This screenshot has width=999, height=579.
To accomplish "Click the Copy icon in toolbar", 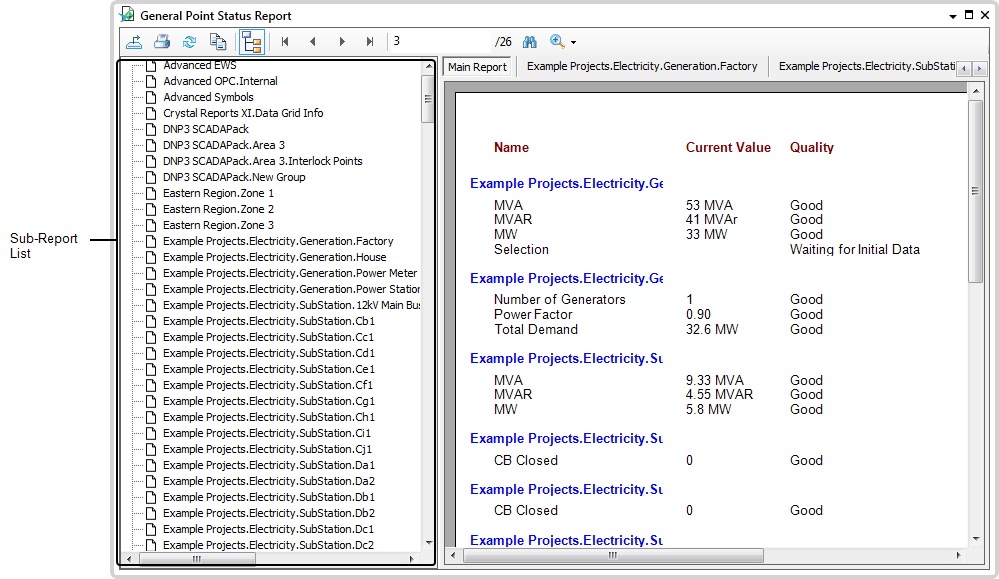I will [x=217, y=42].
